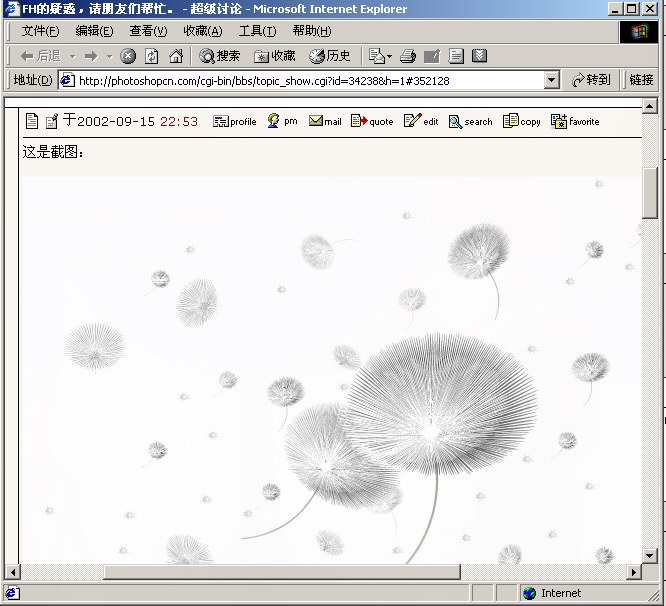Open the 收藏 favorites panel

tap(274, 56)
